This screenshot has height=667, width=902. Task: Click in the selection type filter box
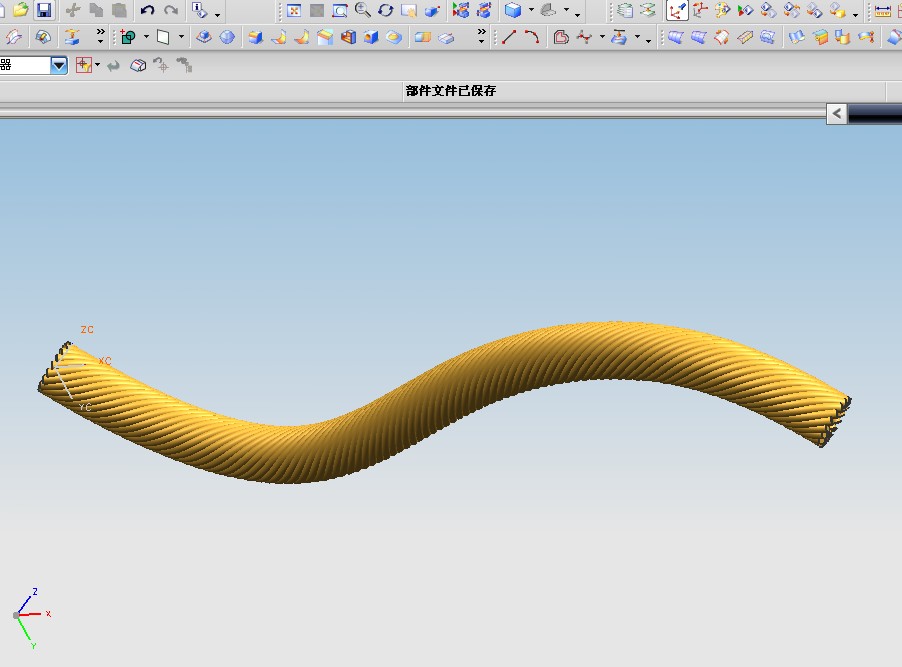coord(24,65)
